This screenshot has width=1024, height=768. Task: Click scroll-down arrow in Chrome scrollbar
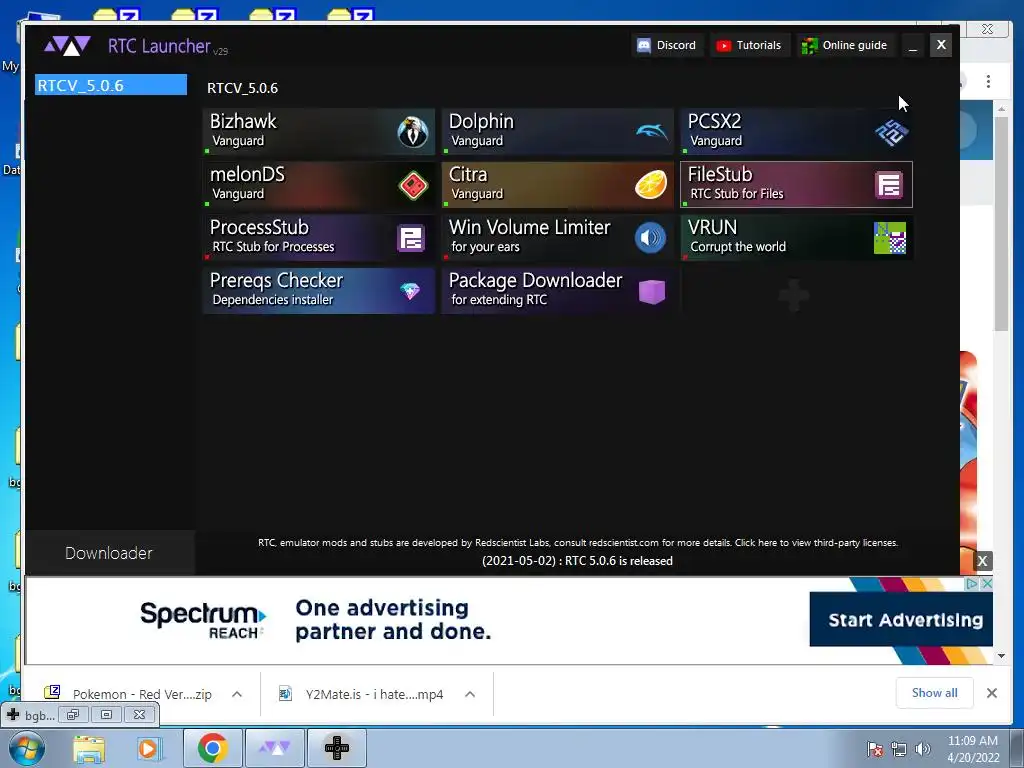[x=1002, y=656]
